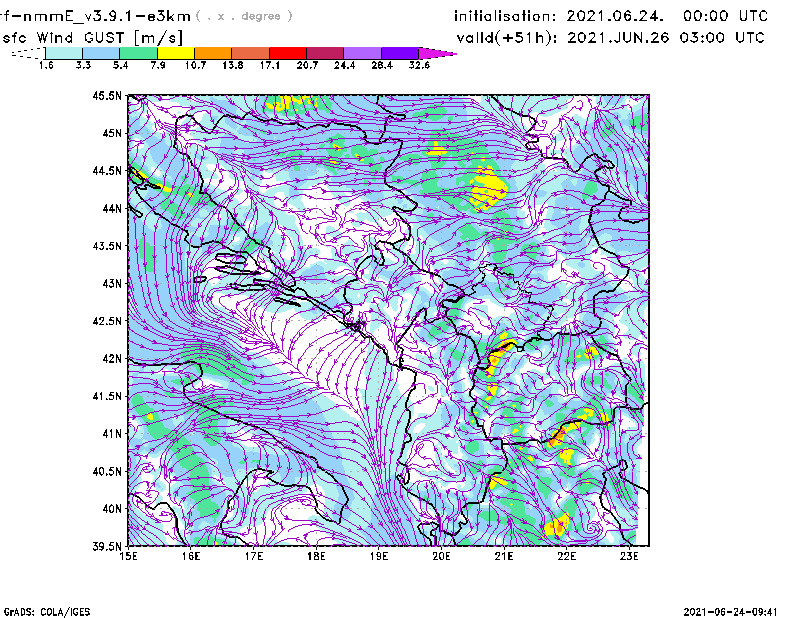Click the '16E' longitude label
Image resolution: width=800 pixels, height=618 pixels.
point(191,556)
